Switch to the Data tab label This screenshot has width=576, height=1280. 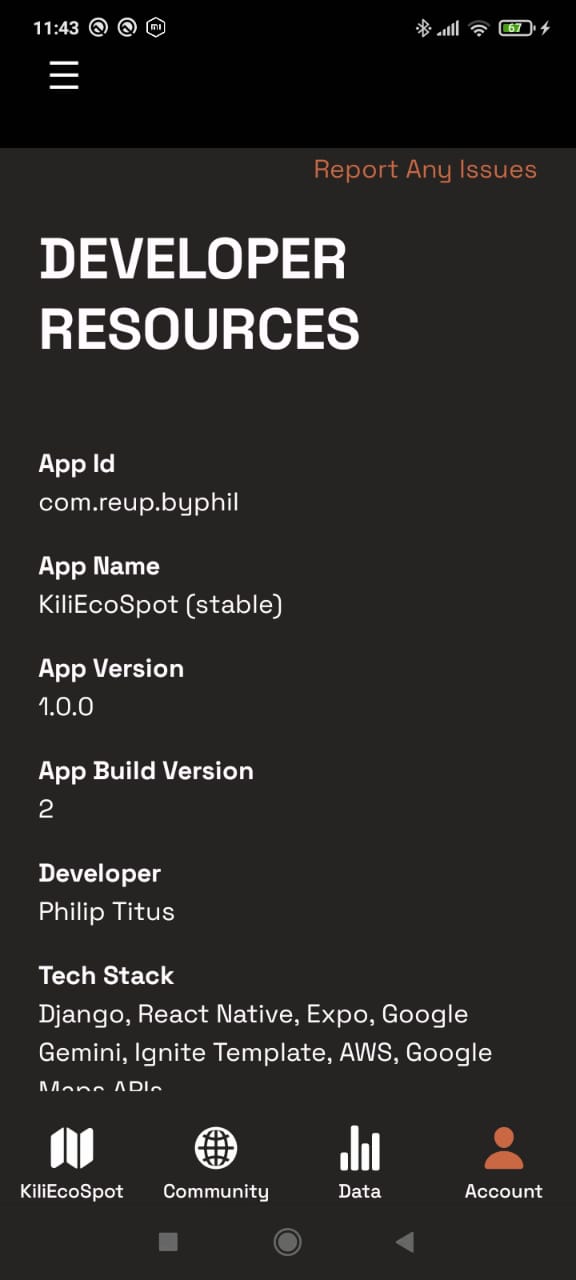tap(360, 1192)
